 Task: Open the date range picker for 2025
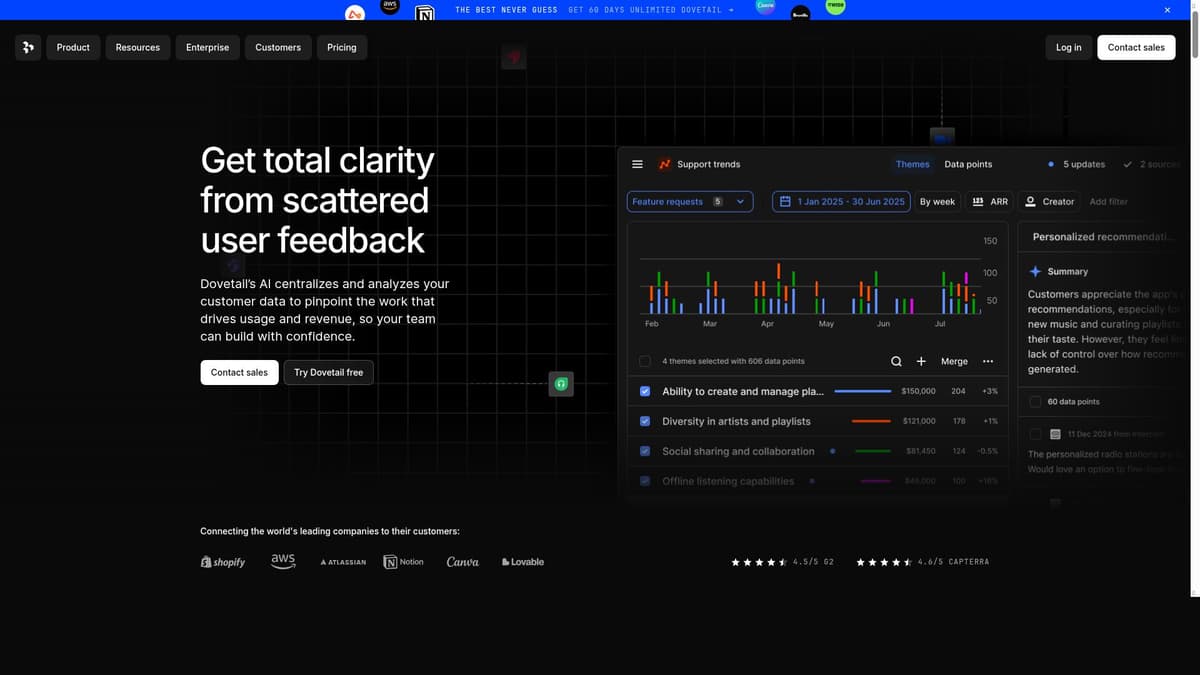pos(841,201)
